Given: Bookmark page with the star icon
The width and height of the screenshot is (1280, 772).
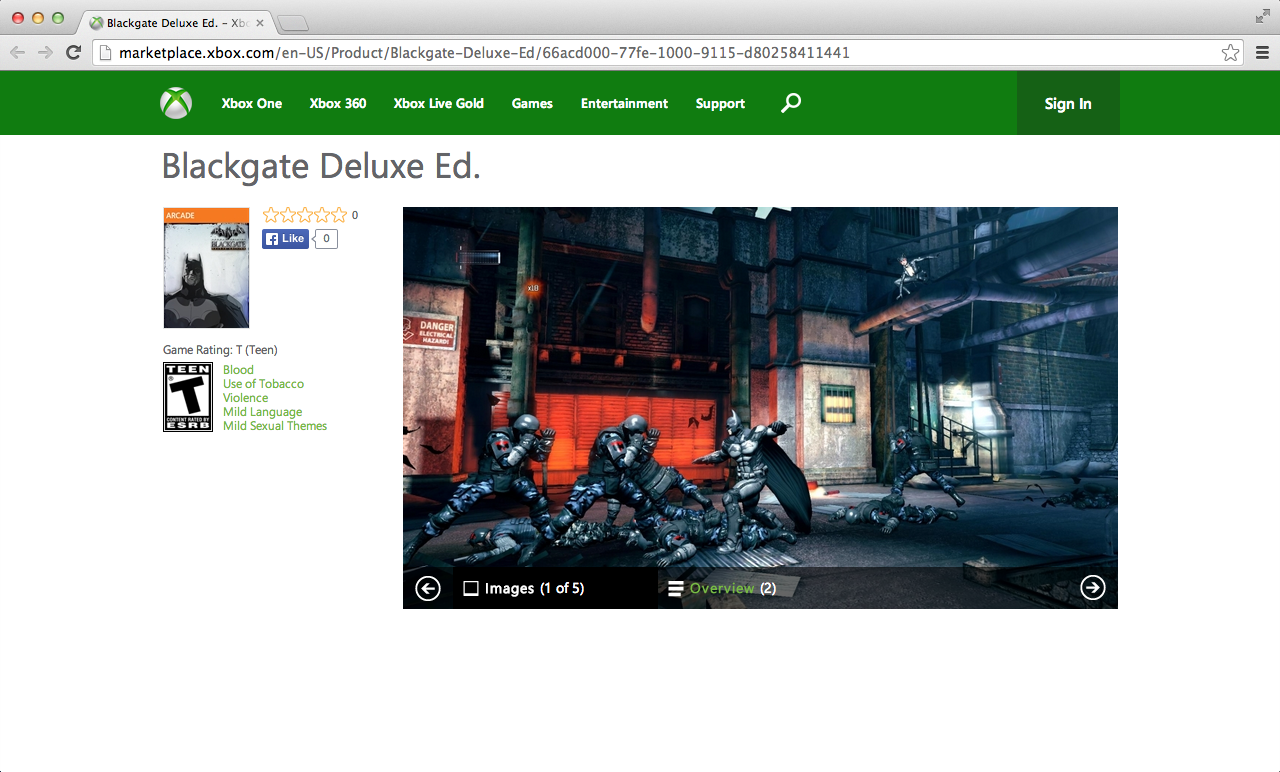Looking at the screenshot, I should [x=1230, y=53].
